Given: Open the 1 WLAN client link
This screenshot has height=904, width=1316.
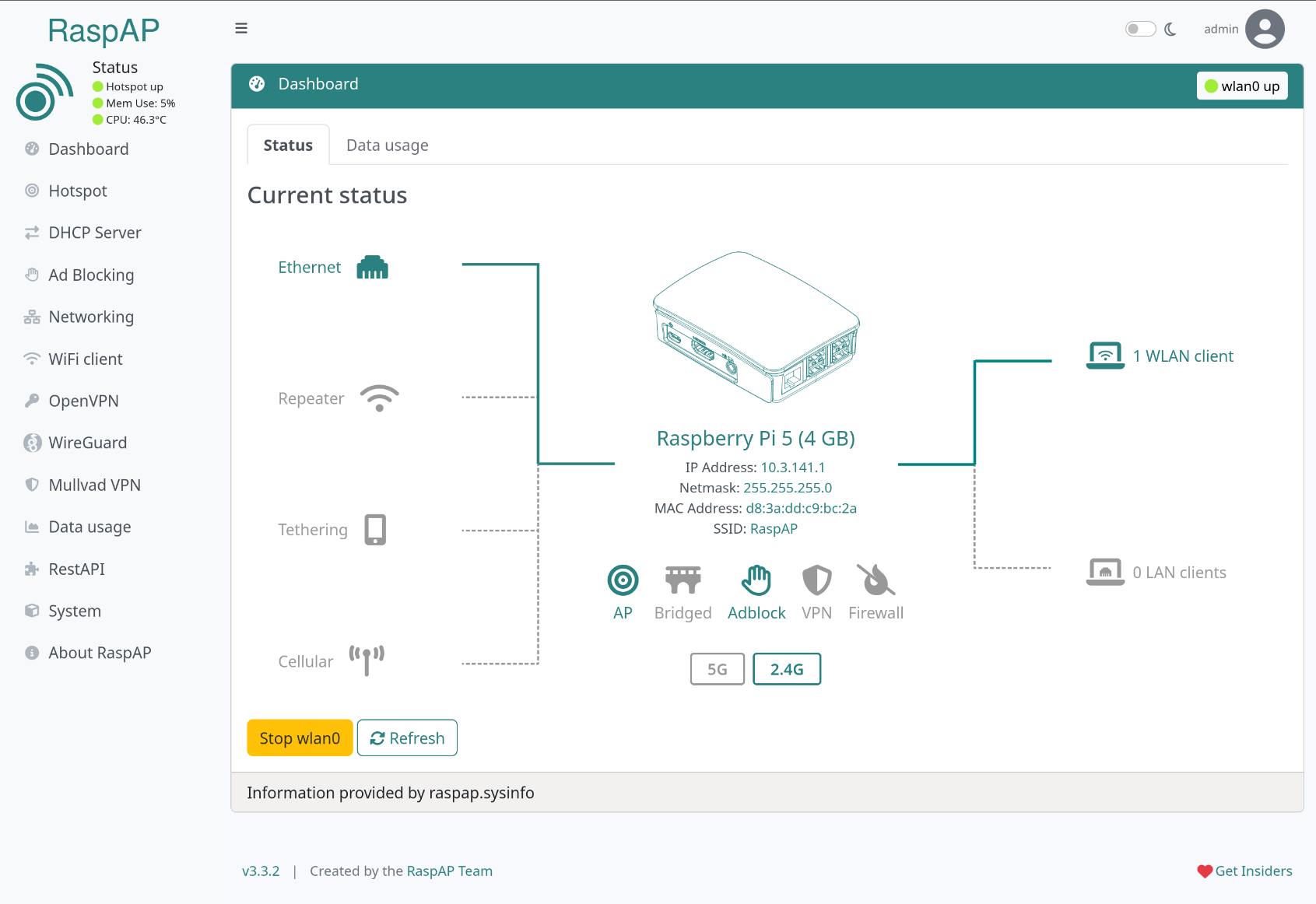Looking at the screenshot, I should click(x=1183, y=356).
